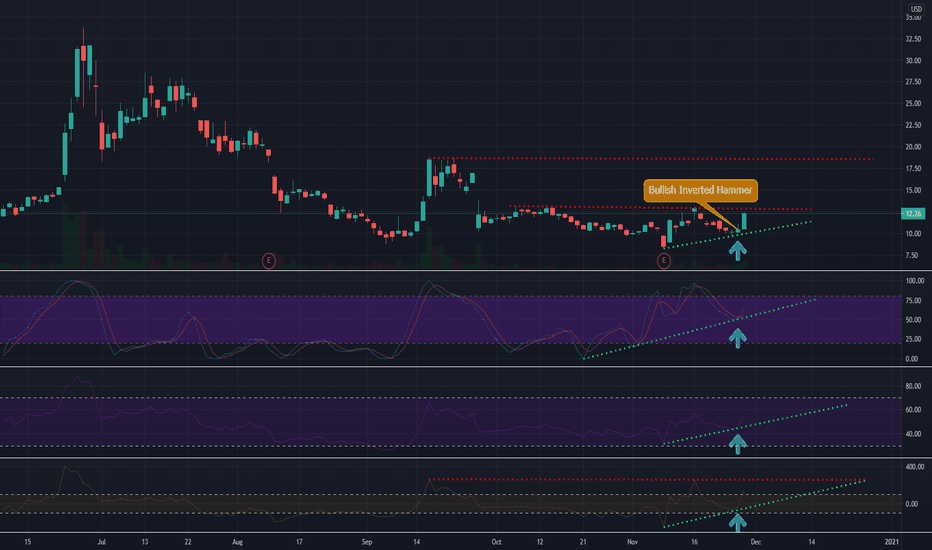Click the 10.00 price axis label
Screen dimensions: 932x550
[913, 234]
